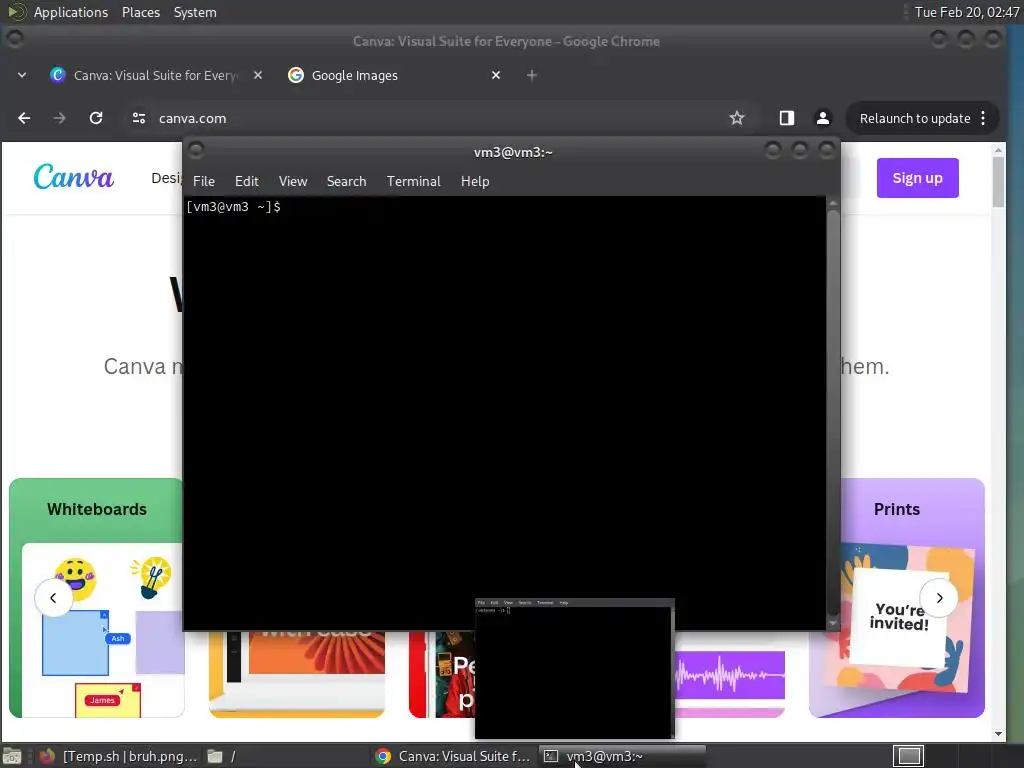Viewport: 1024px width, 768px height.
Task: Go back in Chrome
Action: [24, 118]
